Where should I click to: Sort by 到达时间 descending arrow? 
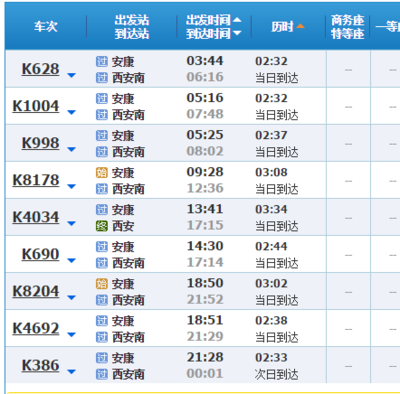click(237, 33)
